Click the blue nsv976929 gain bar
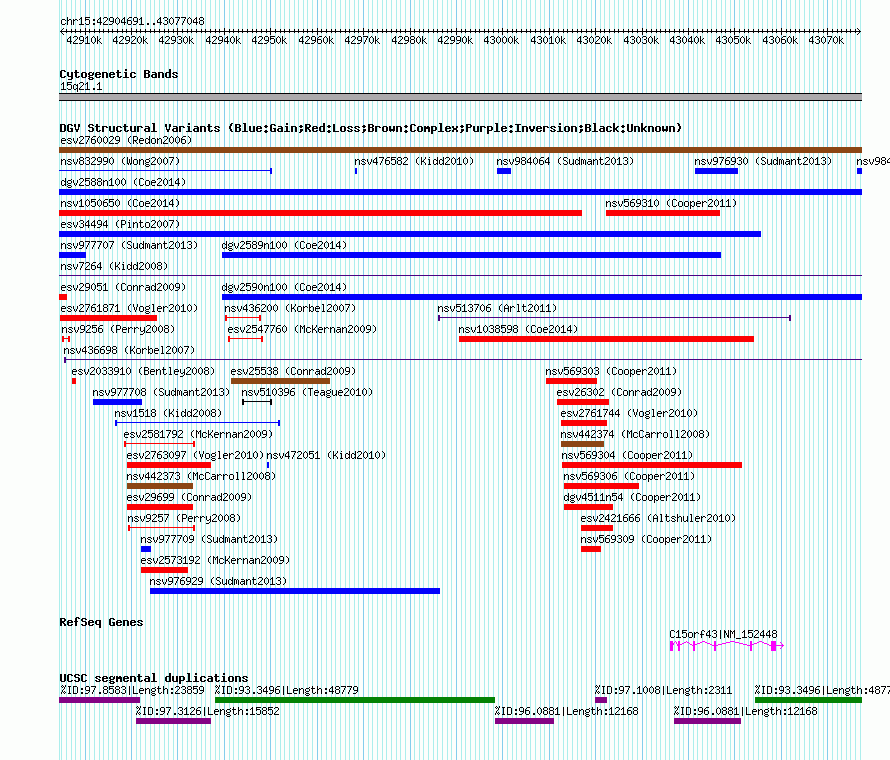Image resolution: width=890 pixels, height=760 pixels. 295,591
